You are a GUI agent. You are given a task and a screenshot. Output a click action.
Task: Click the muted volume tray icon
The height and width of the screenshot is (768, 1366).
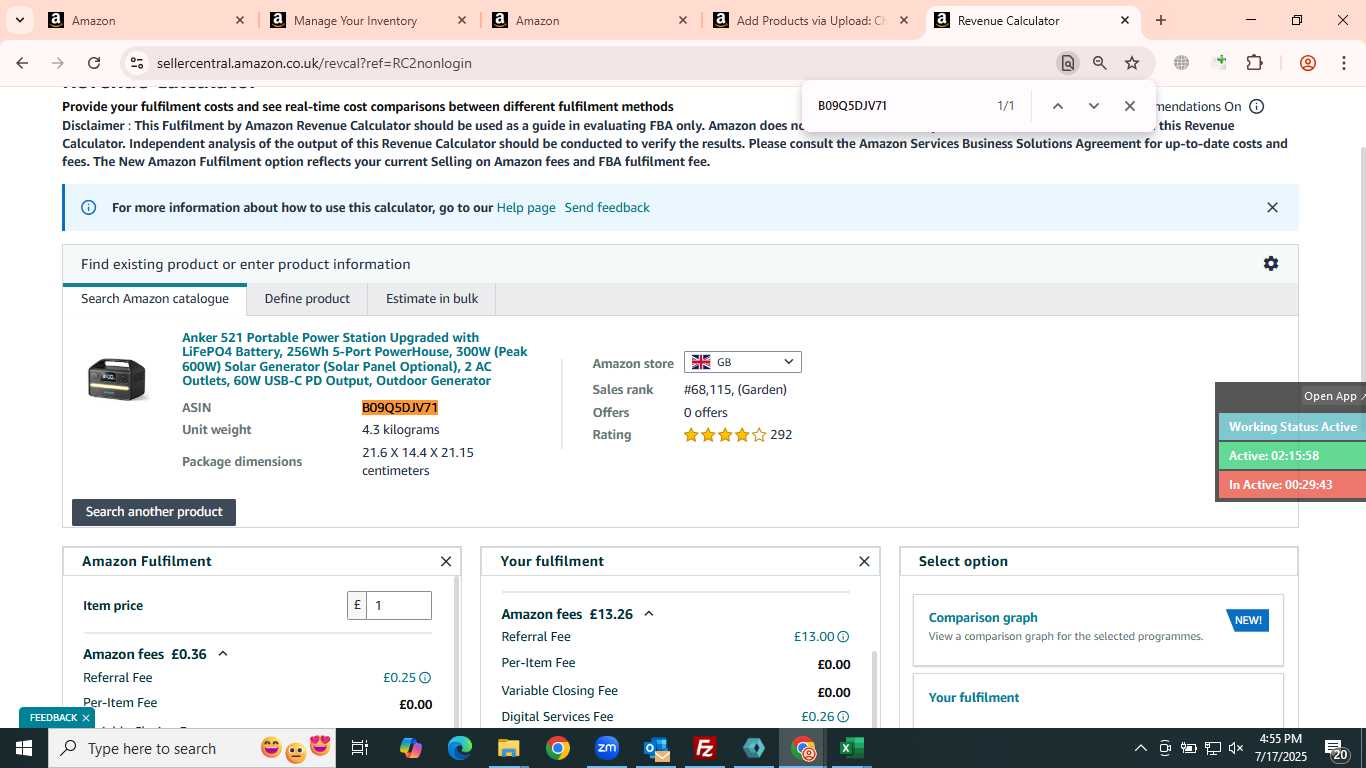click(x=1236, y=748)
